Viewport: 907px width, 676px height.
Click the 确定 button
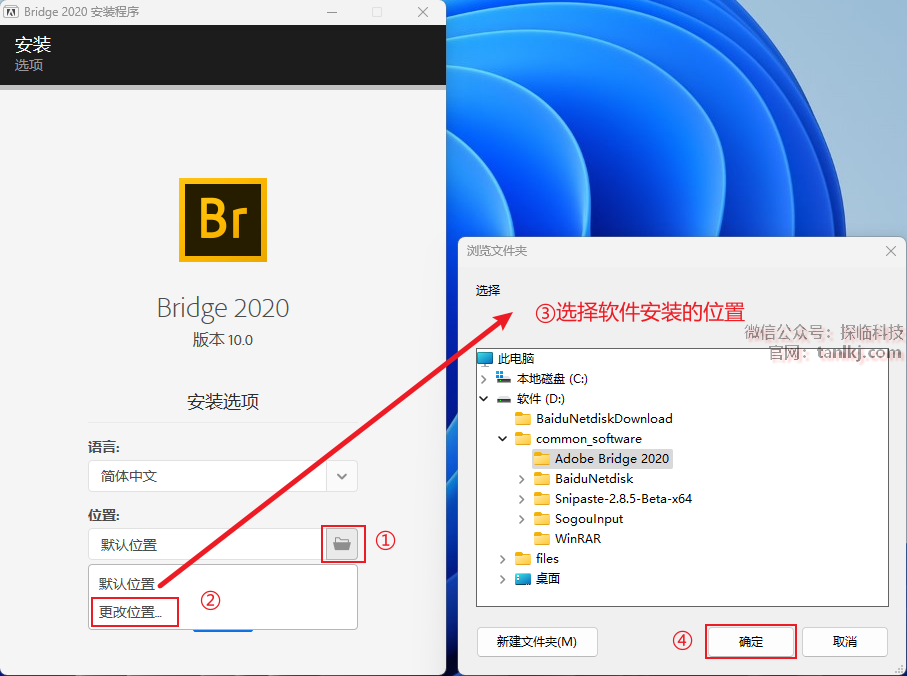pos(751,642)
